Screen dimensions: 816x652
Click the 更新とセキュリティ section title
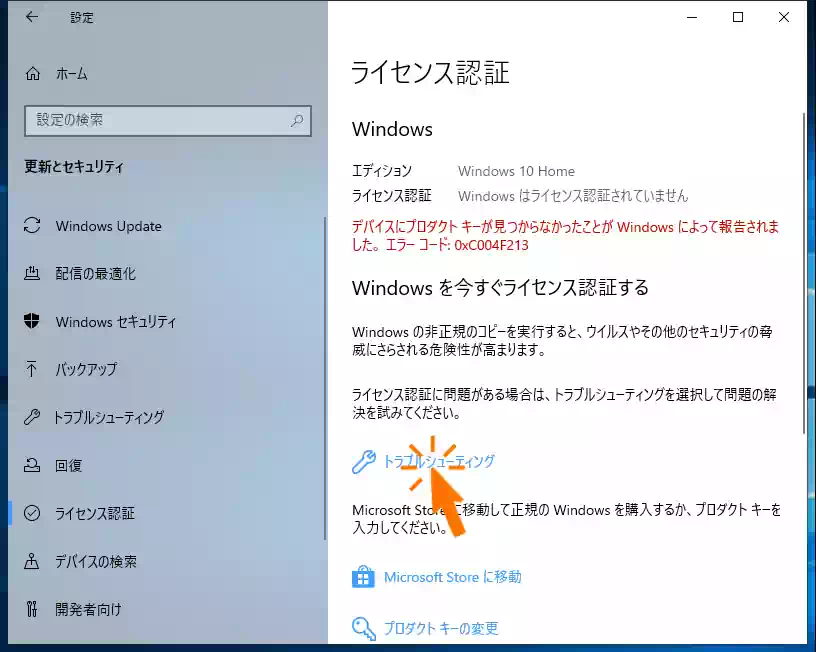74,167
